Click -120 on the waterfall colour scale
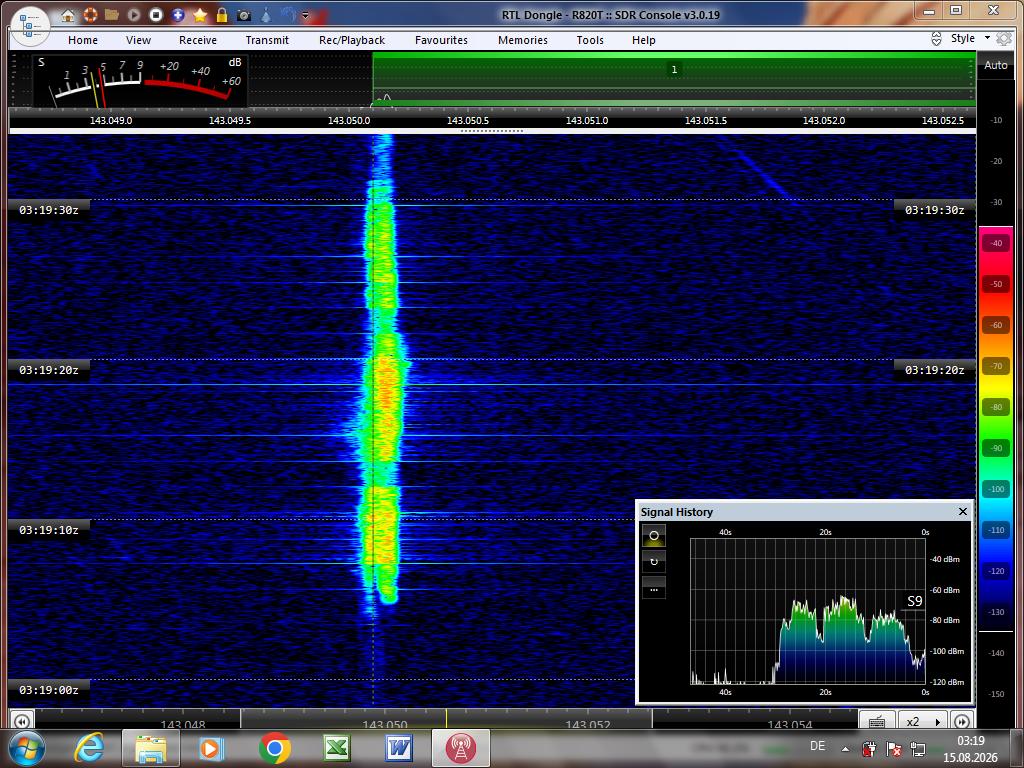 click(996, 571)
